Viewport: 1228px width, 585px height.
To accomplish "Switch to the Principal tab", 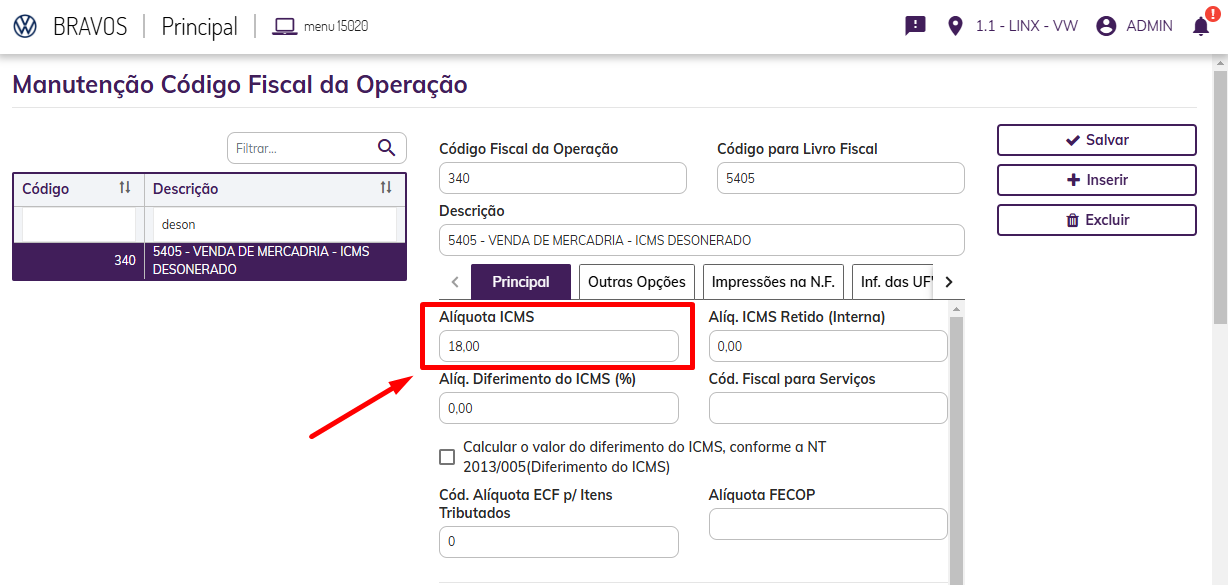I will coord(521,282).
